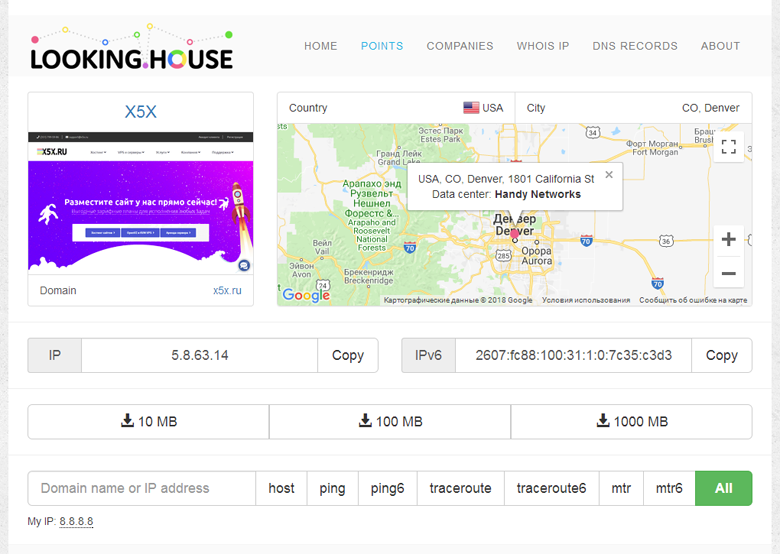The width and height of the screenshot is (780, 554).
Task: Click the IP label cell
Action: 55,356
